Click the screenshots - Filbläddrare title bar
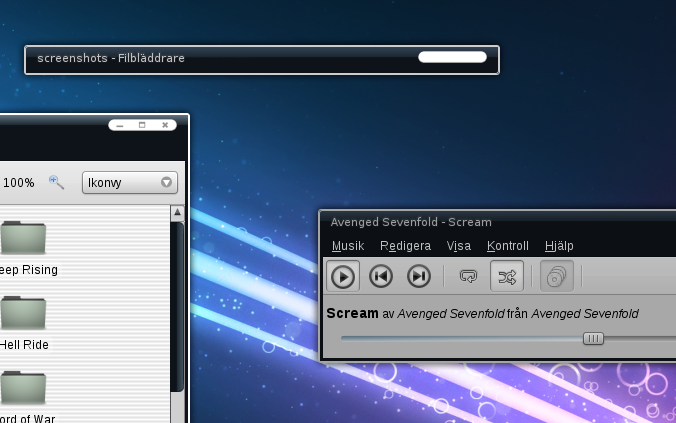 (262, 60)
